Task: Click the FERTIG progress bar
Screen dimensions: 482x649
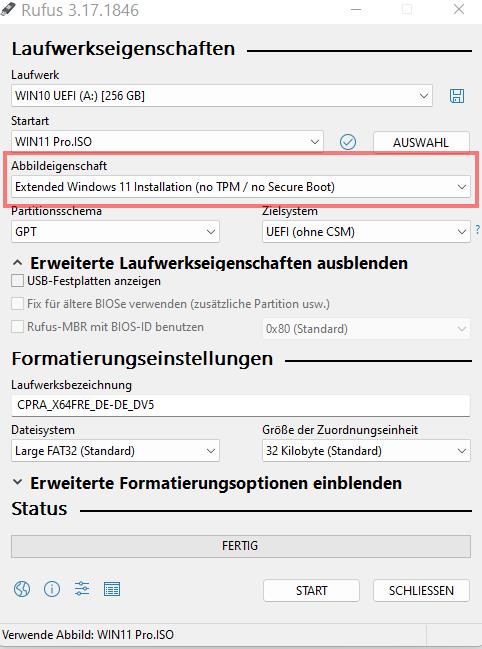Action: coord(241,546)
